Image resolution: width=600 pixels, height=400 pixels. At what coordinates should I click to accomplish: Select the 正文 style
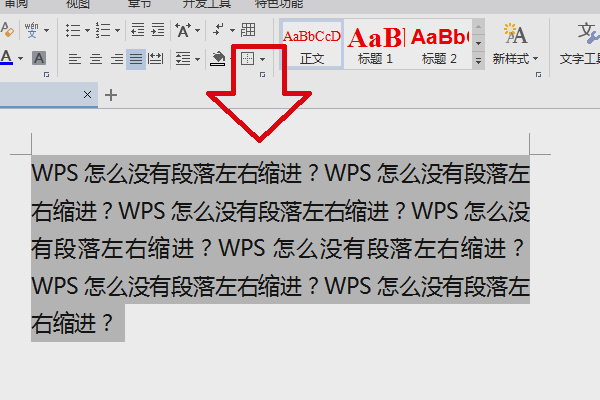312,45
